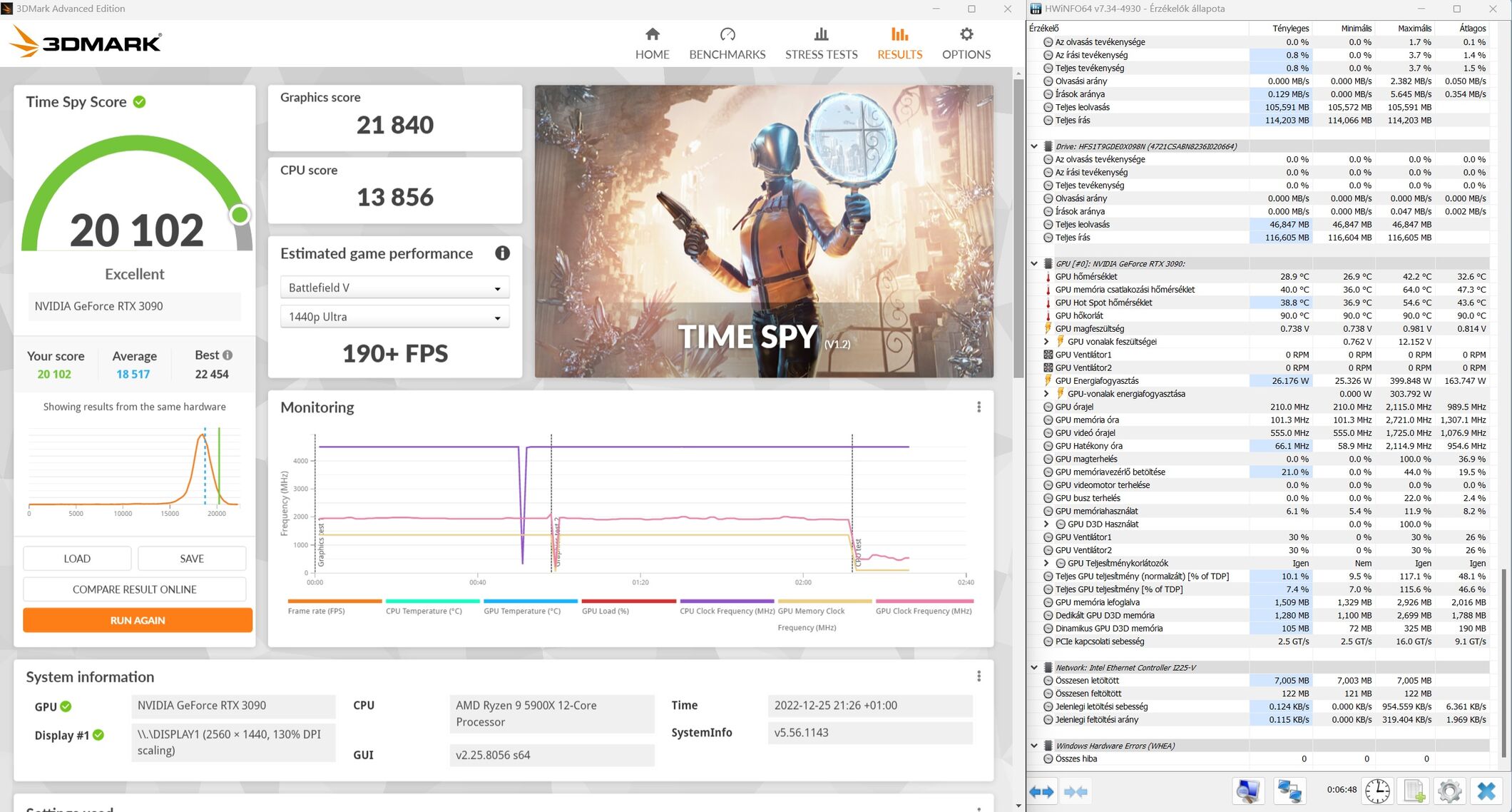Click the HWiNFO sensor list scrollbar

(x=1503, y=664)
